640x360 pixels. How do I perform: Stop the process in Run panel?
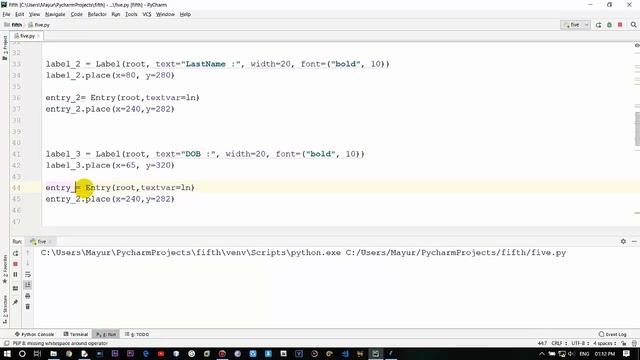[16, 264]
